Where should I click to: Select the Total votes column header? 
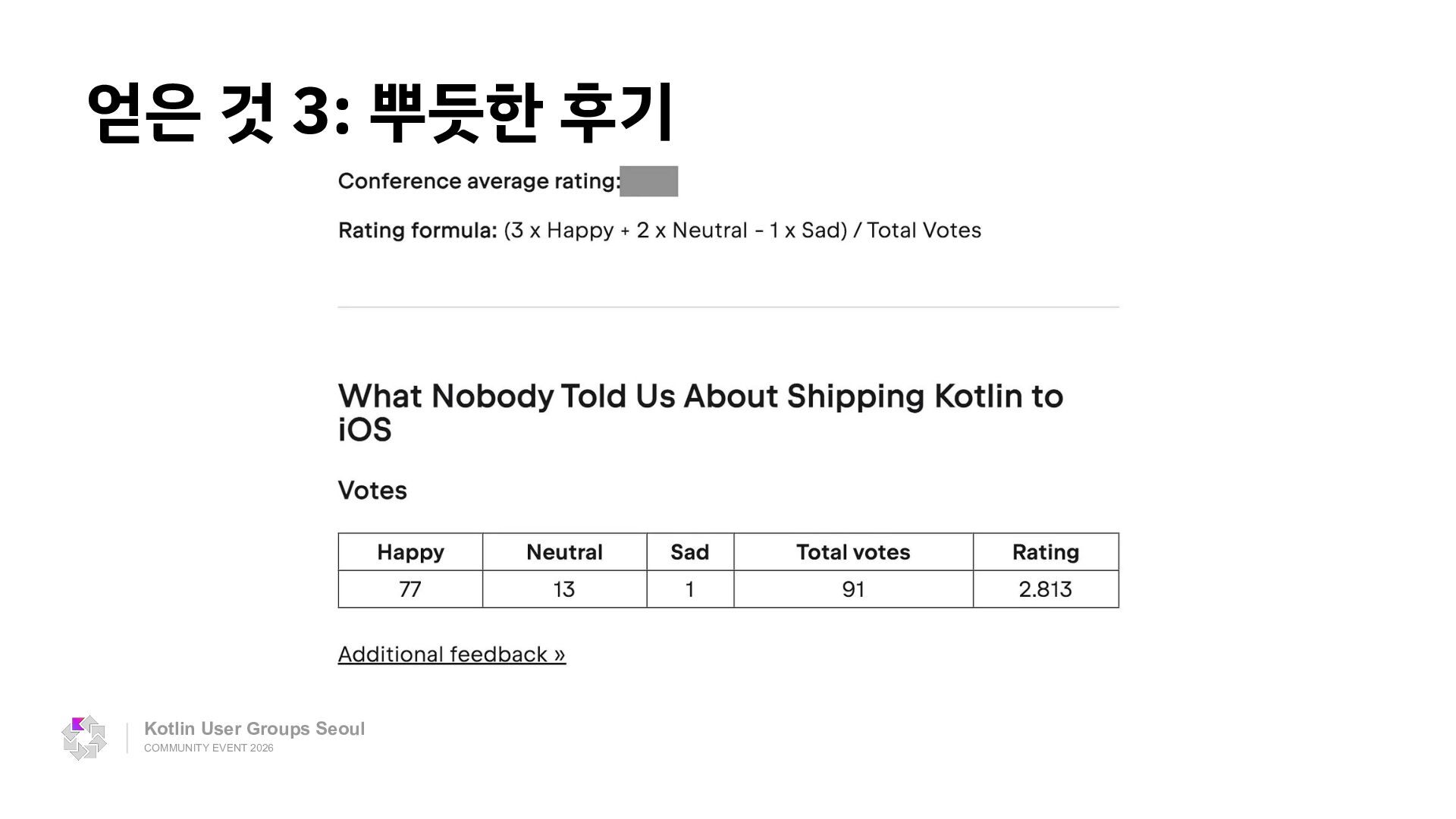click(x=853, y=552)
